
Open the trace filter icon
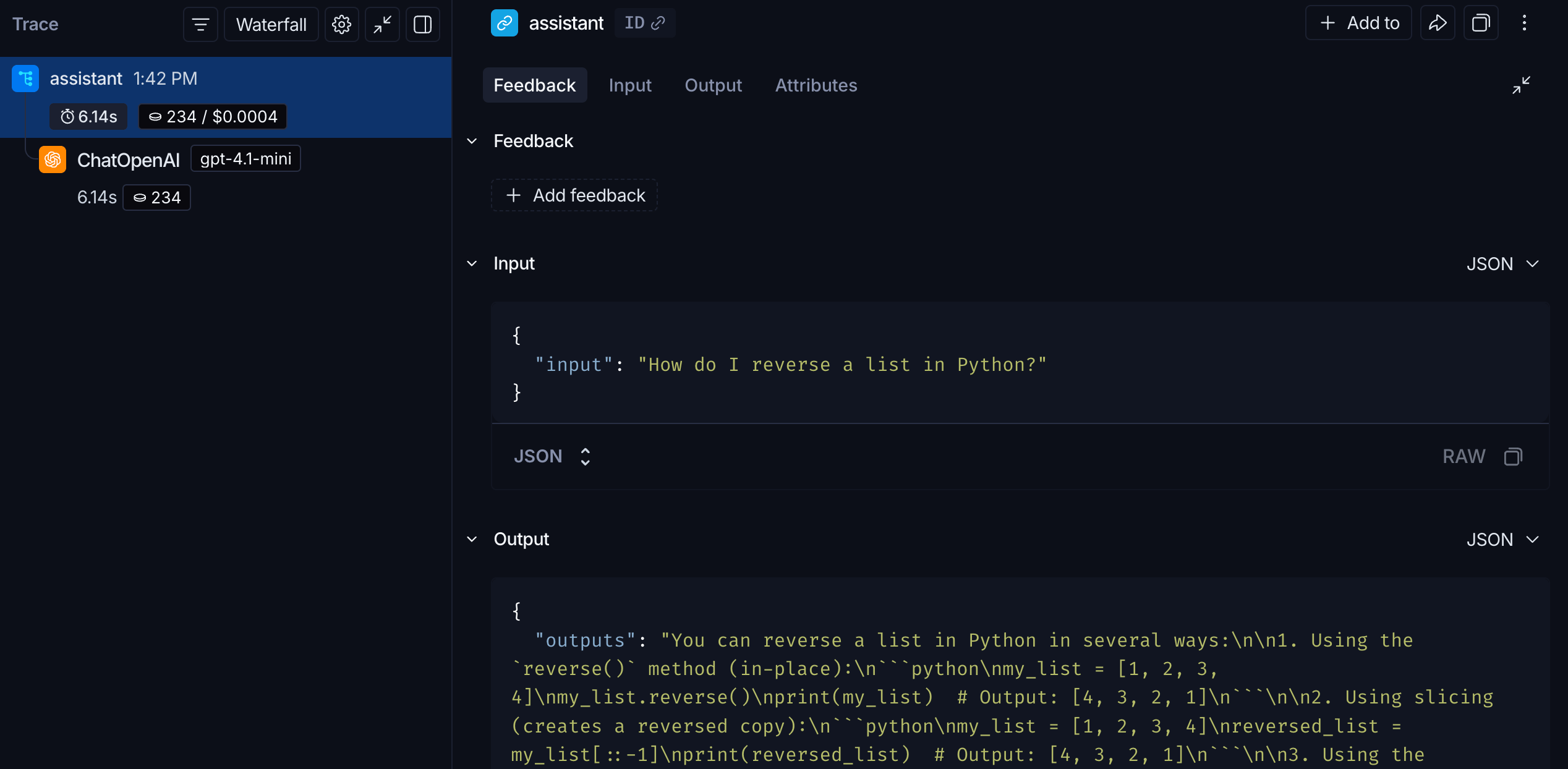(x=200, y=25)
